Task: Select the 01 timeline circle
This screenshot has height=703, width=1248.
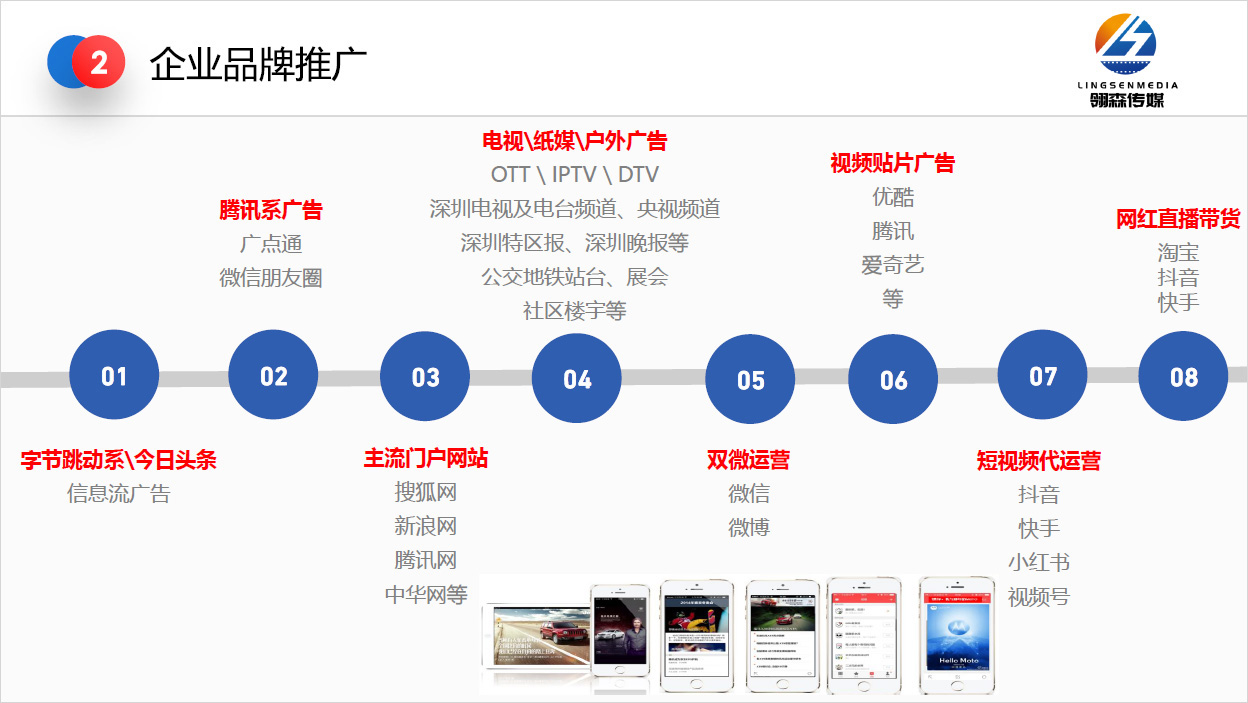Action: click(x=114, y=376)
